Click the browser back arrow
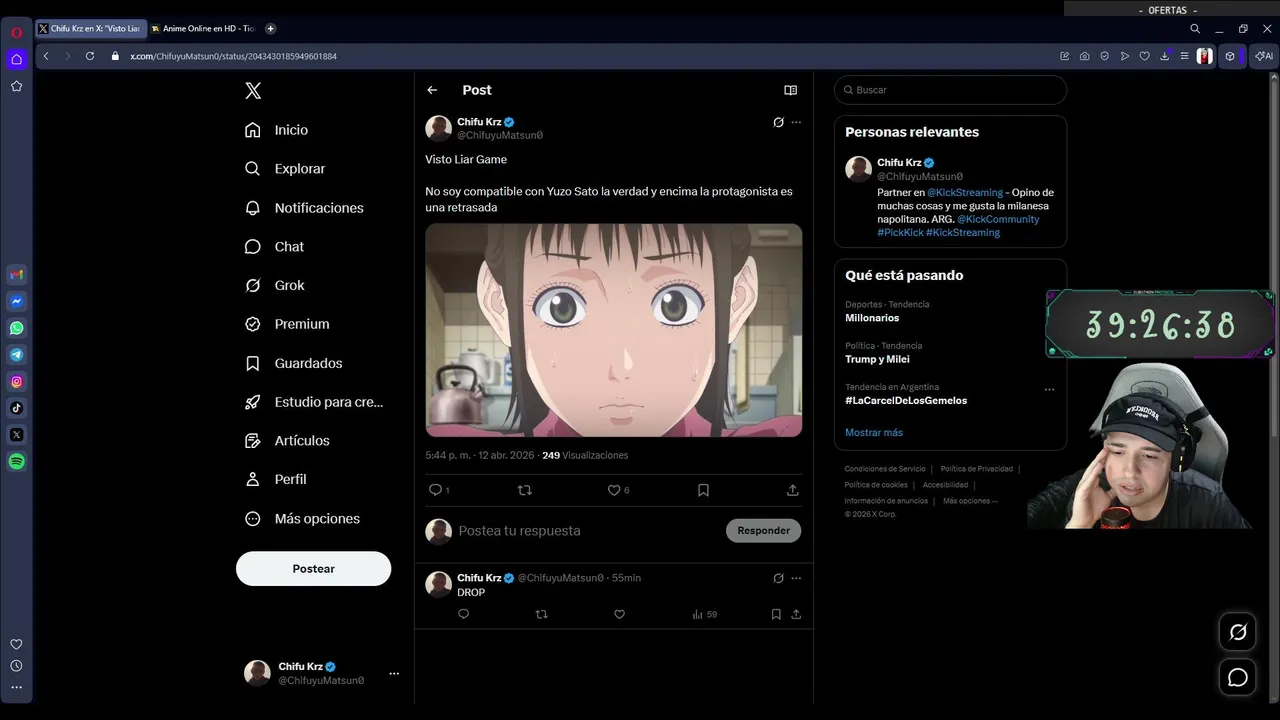Screen dimensions: 1280x720 coord(46,56)
